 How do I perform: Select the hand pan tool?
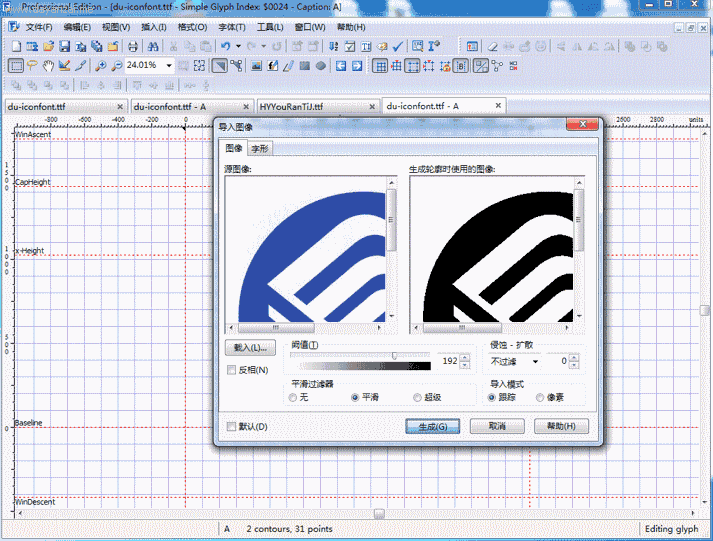click(48, 66)
